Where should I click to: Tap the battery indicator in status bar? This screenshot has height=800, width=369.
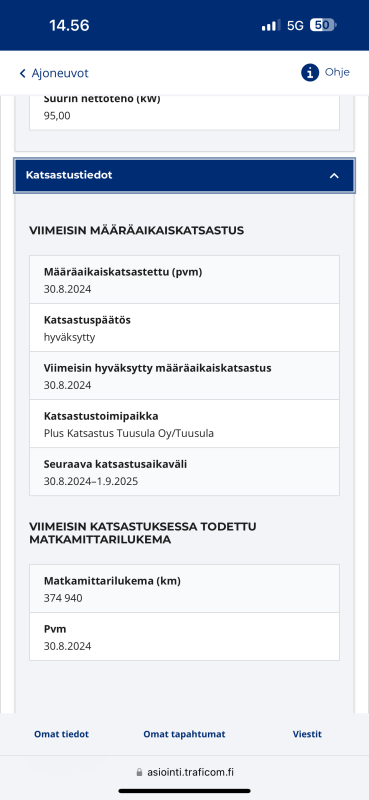click(323, 25)
